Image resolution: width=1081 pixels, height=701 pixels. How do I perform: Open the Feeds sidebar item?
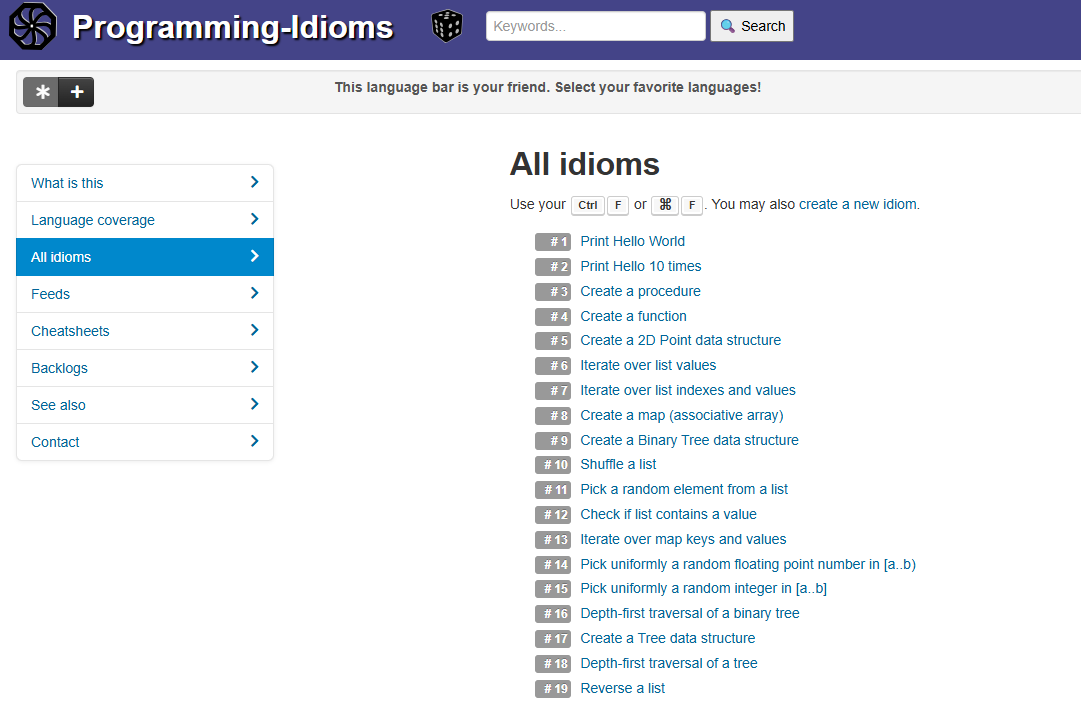point(145,294)
